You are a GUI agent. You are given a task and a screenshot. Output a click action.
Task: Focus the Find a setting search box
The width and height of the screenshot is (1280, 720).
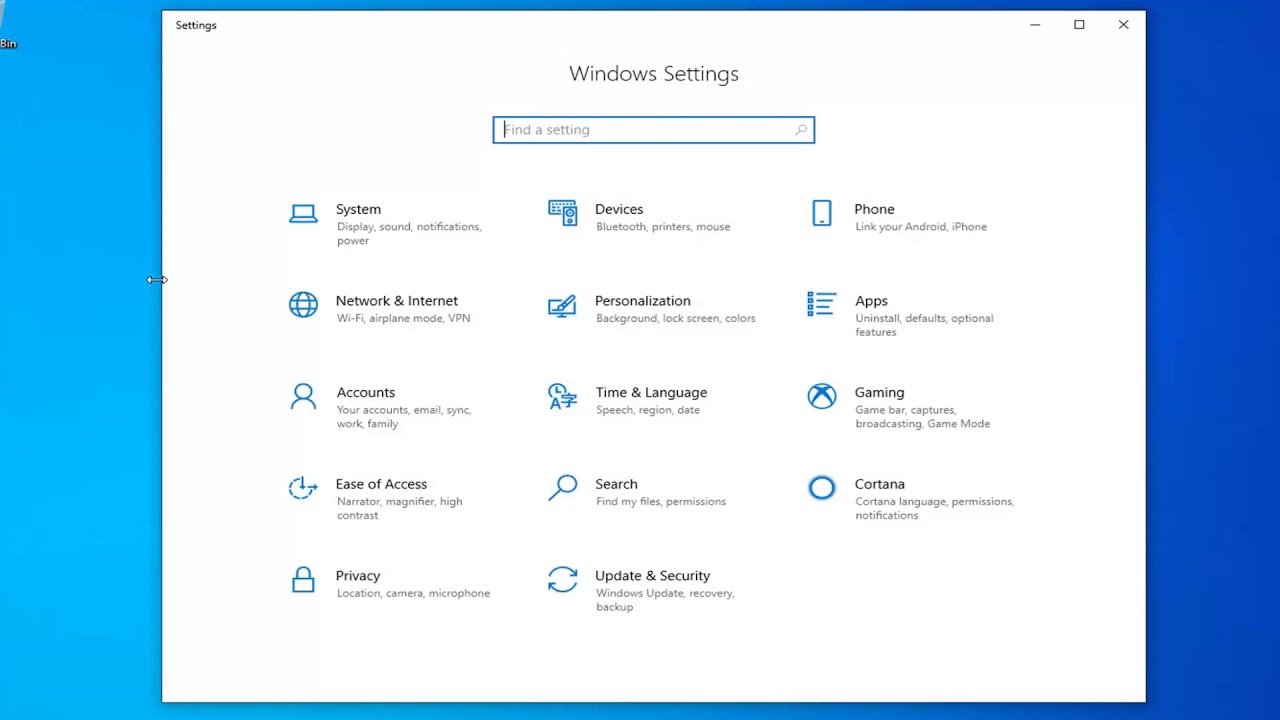(x=654, y=130)
